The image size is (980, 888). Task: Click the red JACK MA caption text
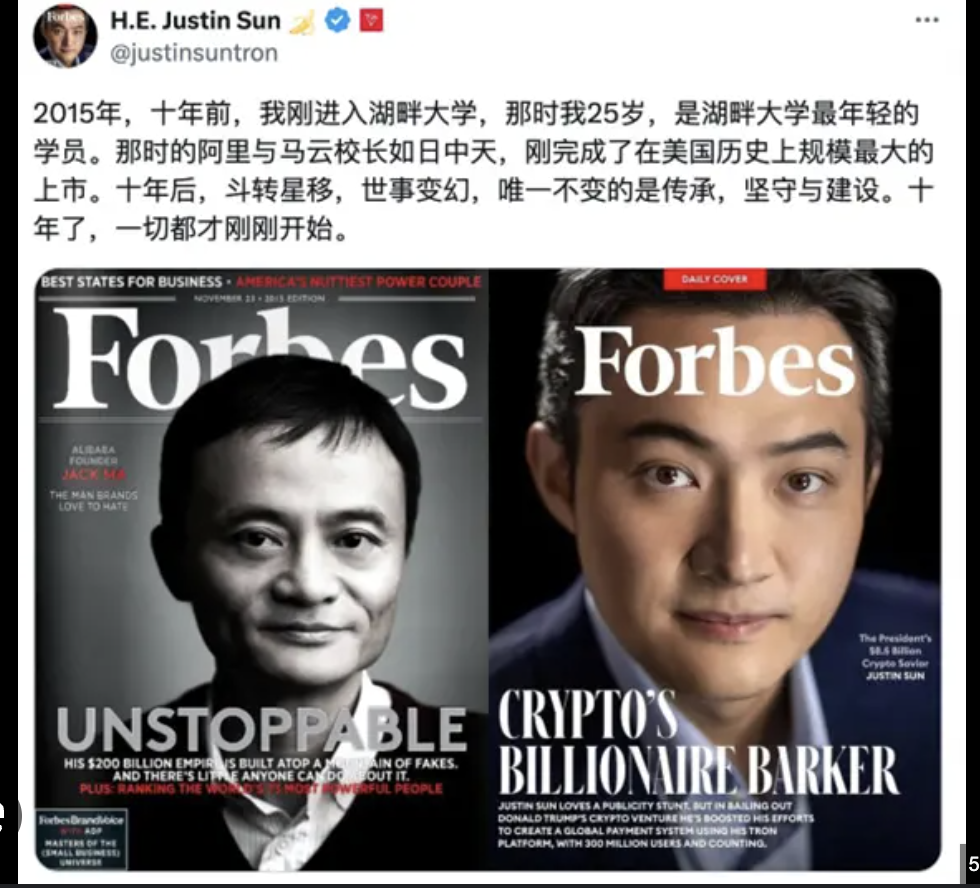click(x=94, y=474)
